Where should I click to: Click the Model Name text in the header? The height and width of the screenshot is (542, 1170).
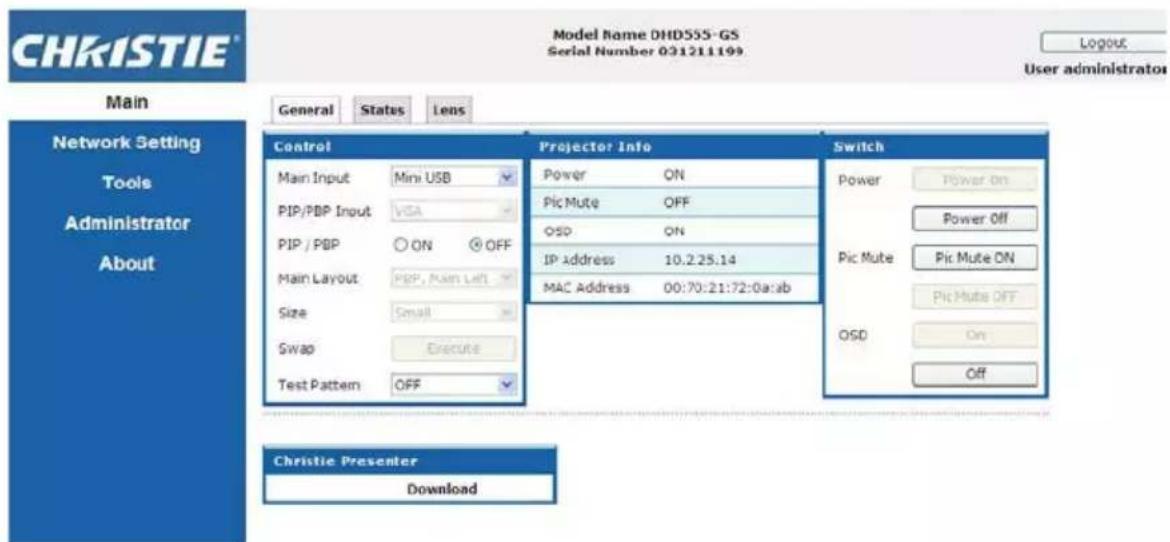tap(647, 35)
